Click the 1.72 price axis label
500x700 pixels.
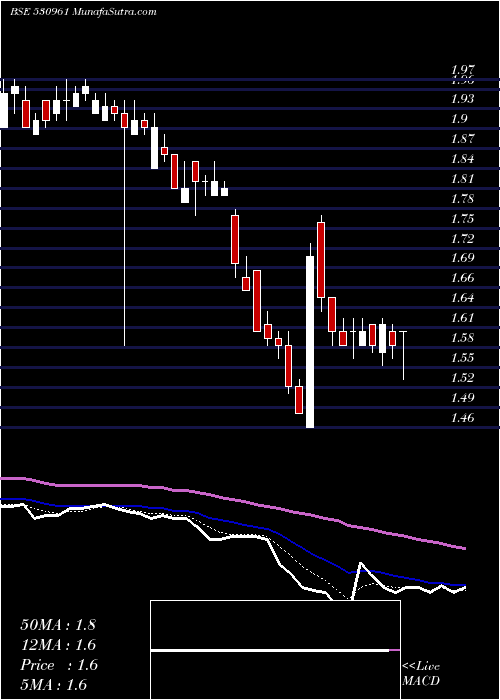coord(462,238)
